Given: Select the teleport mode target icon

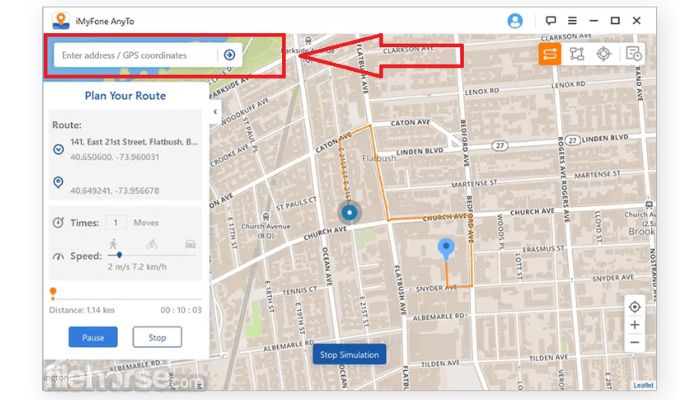Looking at the screenshot, I should pyautogui.click(x=604, y=54).
